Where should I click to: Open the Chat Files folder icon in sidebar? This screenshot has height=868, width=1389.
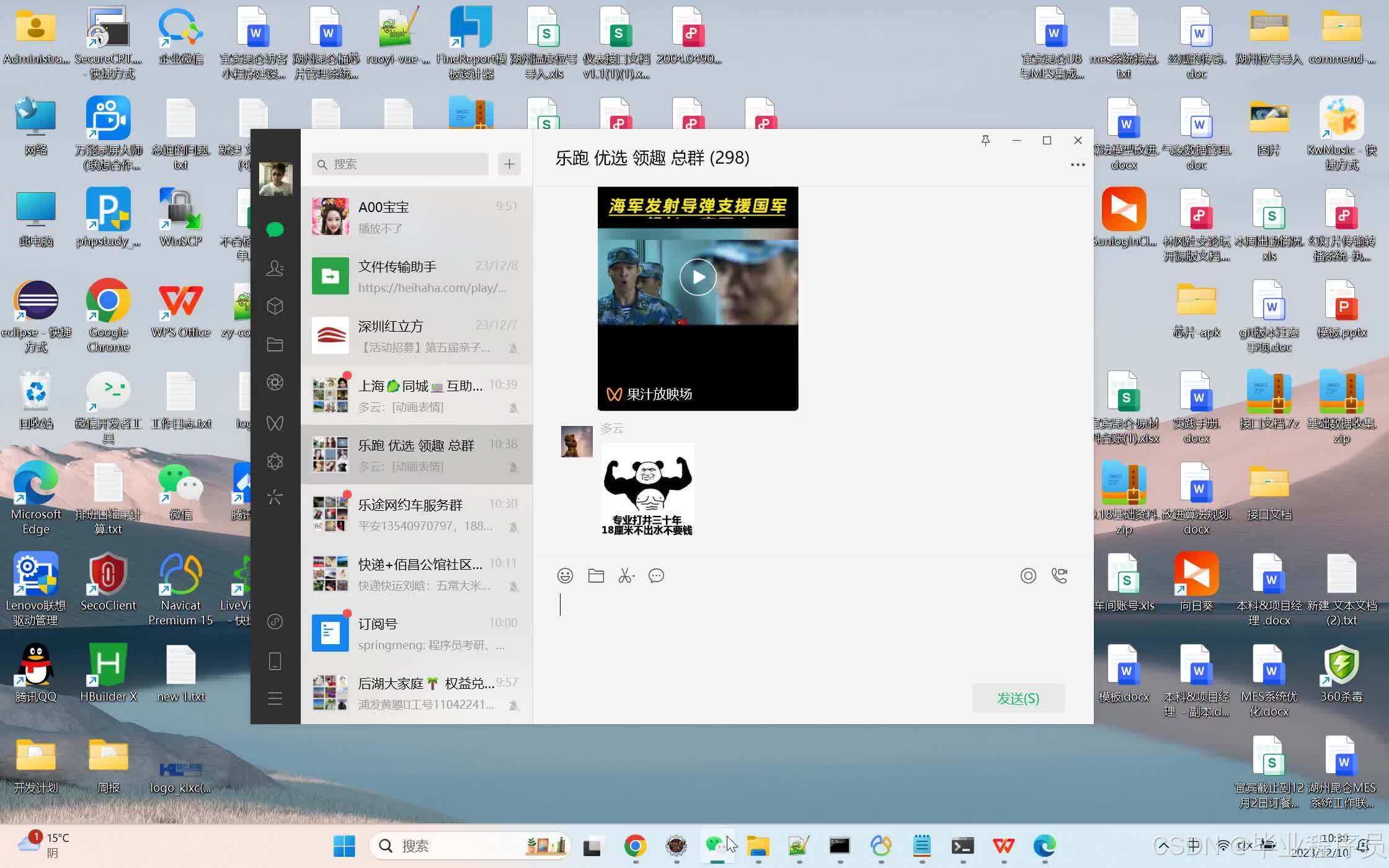click(275, 345)
